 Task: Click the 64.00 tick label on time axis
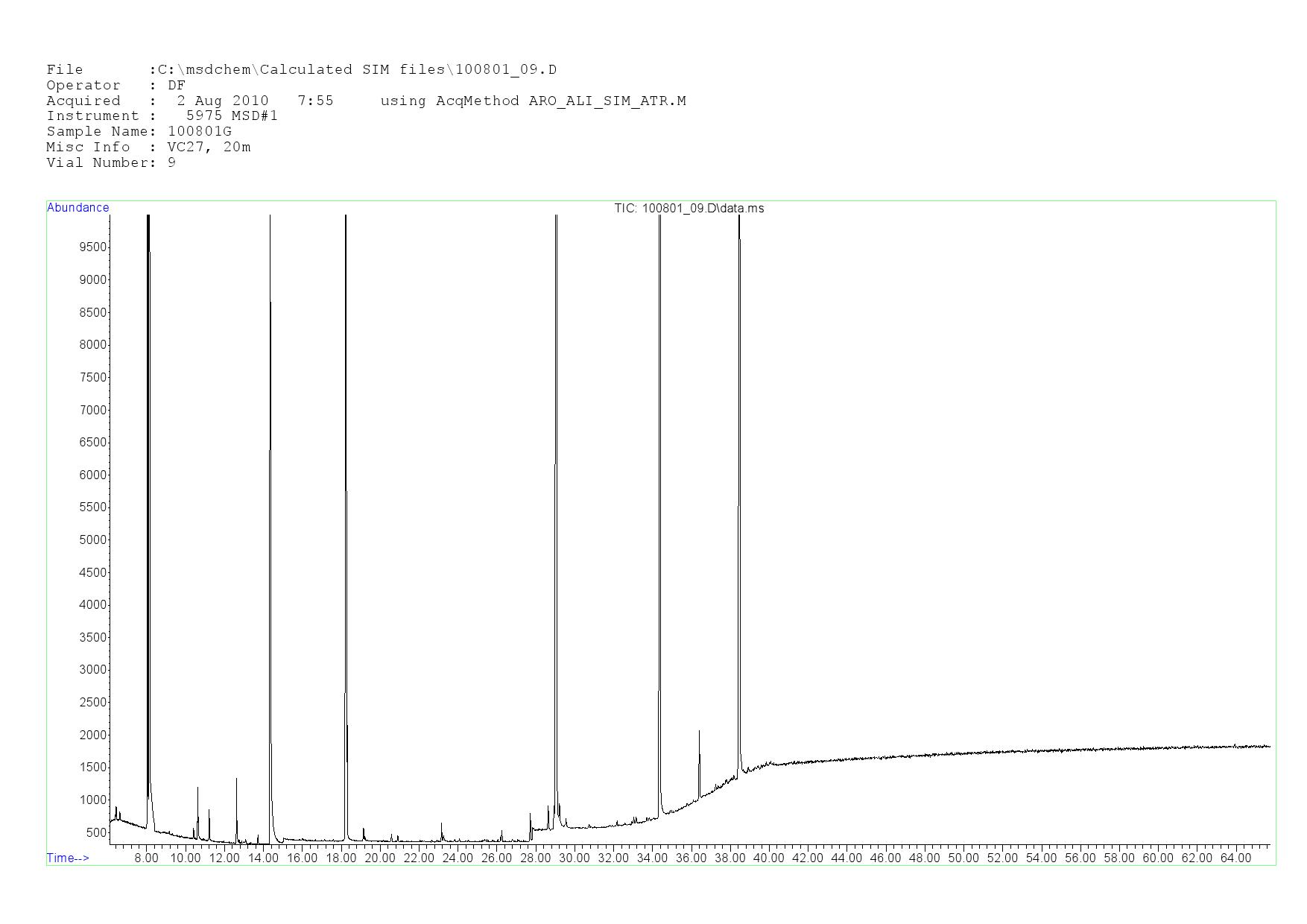click(x=1235, y=858)
